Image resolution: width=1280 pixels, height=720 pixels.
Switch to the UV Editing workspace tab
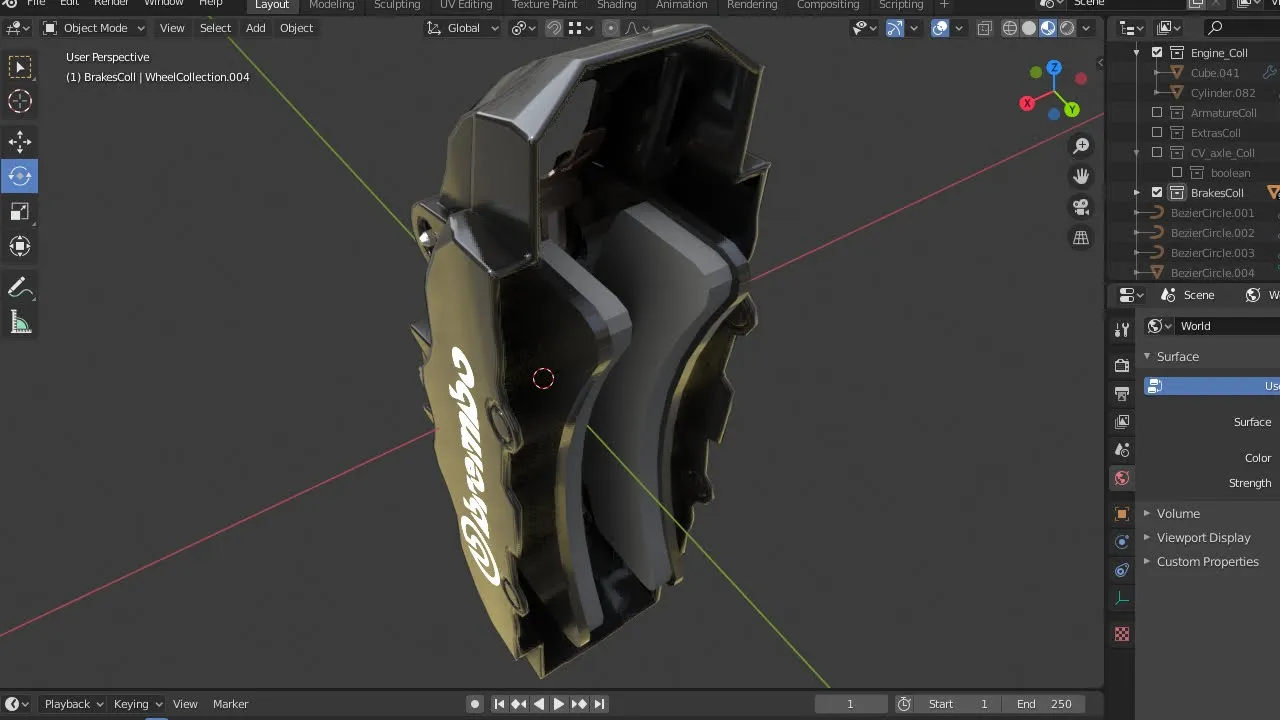466,5
